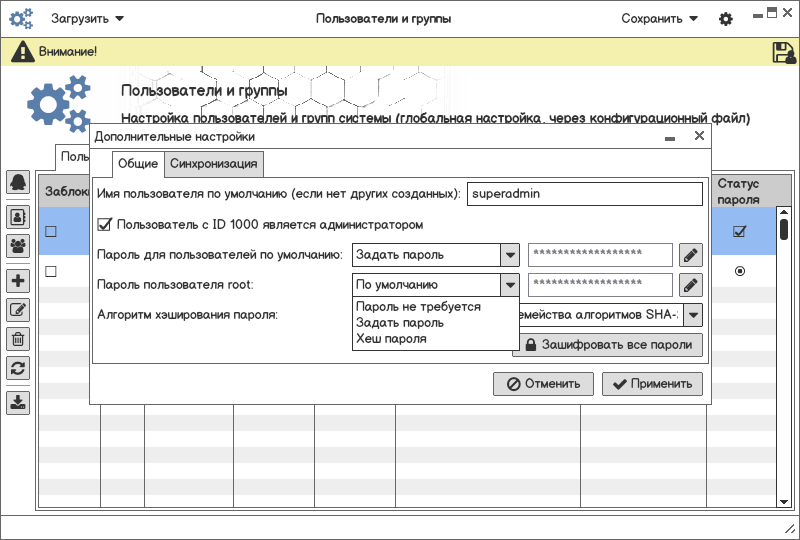
Task: Click the download/import icon in sidebar
Action: click(x=18, y=403)
